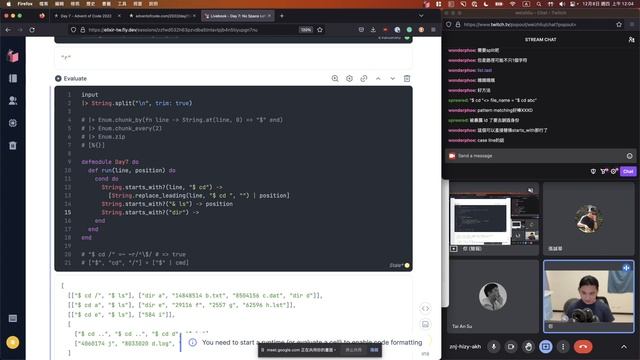
Task: Select Tai An Su participant tile
Action: point(493,296)
